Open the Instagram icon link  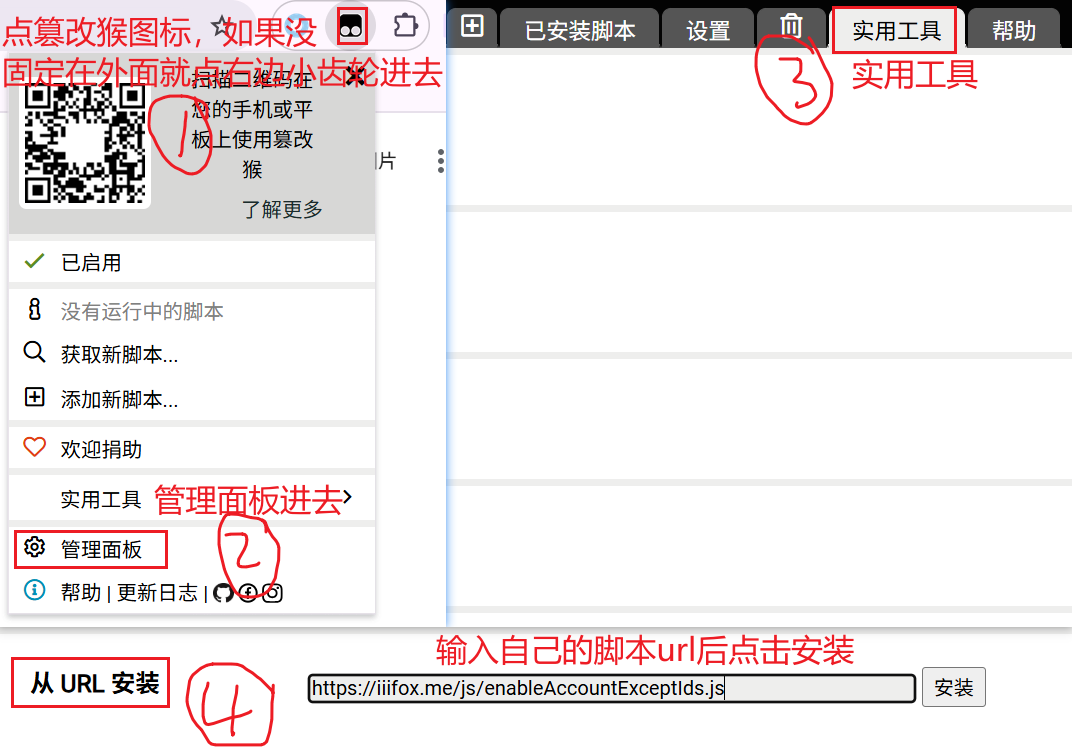[272, 593]
